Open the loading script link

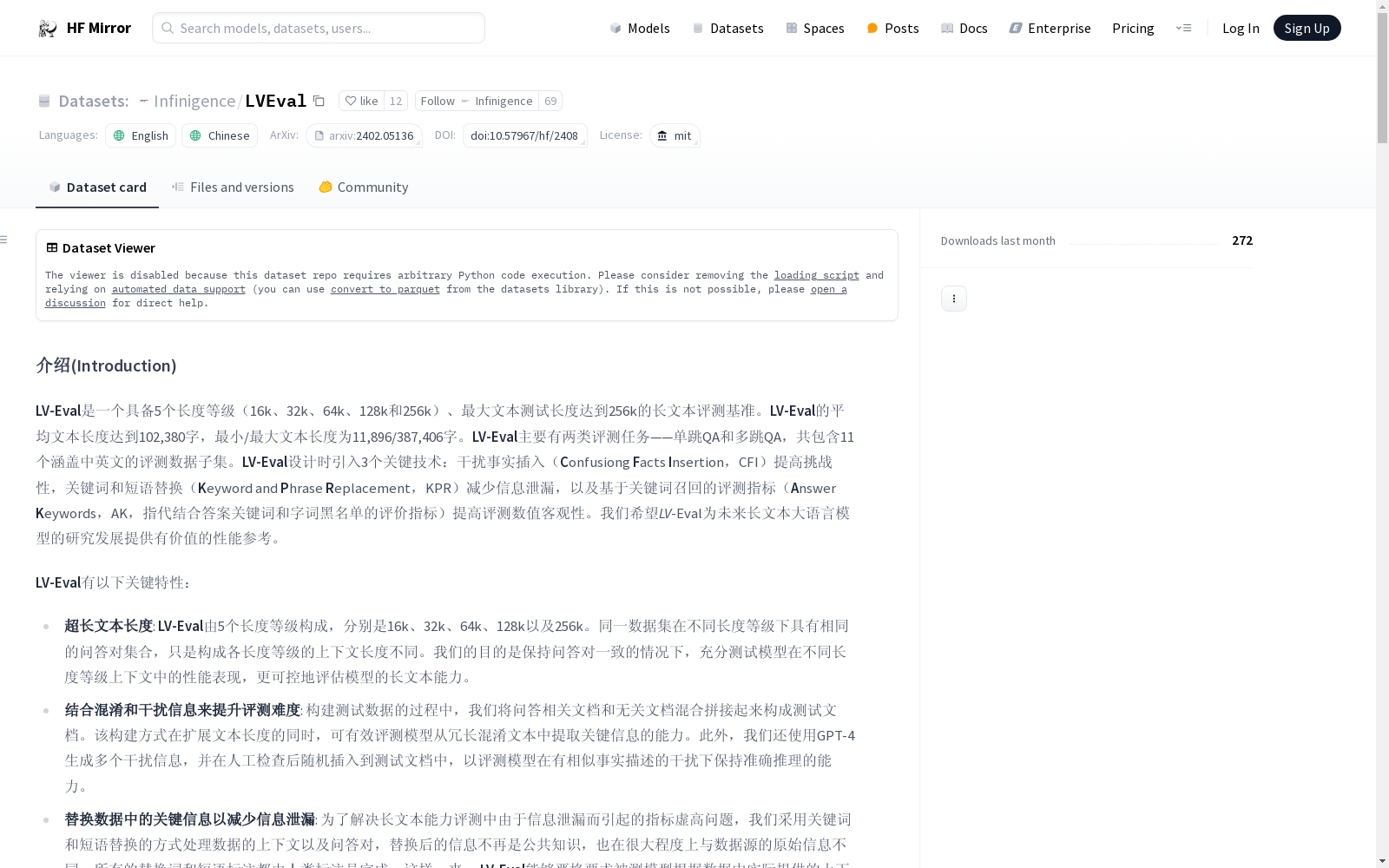point(817,275)
